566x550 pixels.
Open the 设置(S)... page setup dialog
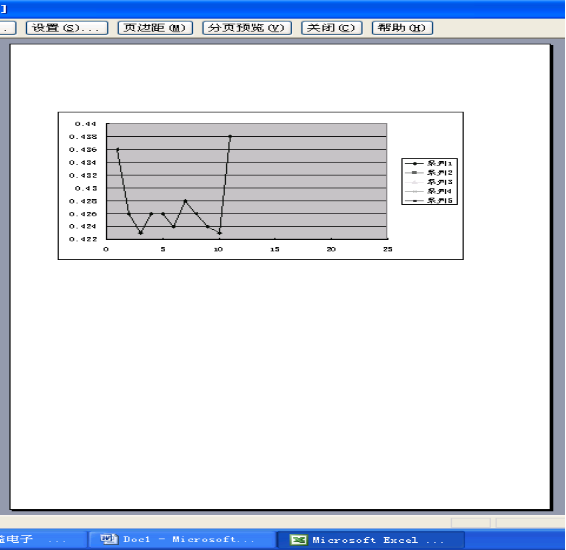67,28
